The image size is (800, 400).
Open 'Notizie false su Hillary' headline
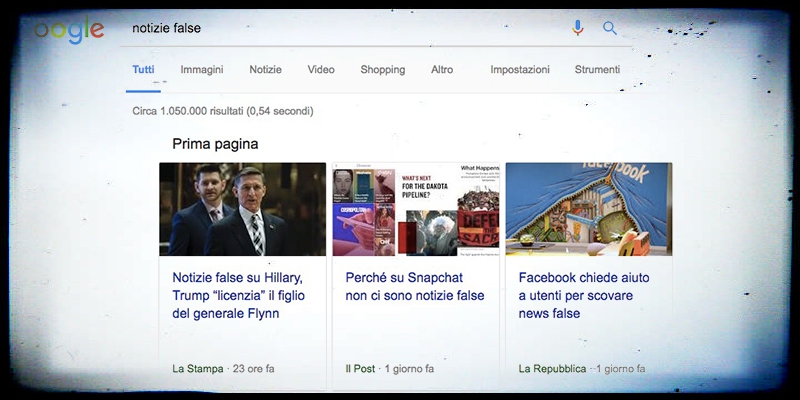[237, 295]
